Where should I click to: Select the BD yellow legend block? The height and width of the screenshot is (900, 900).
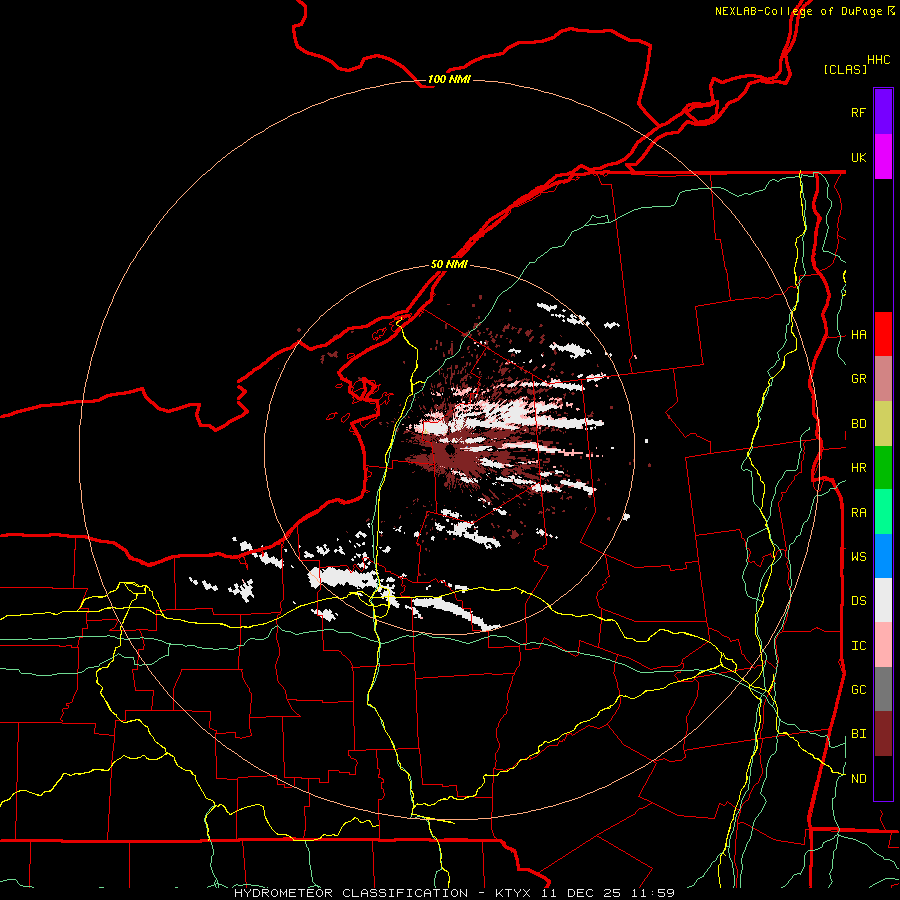coord(883,424)
